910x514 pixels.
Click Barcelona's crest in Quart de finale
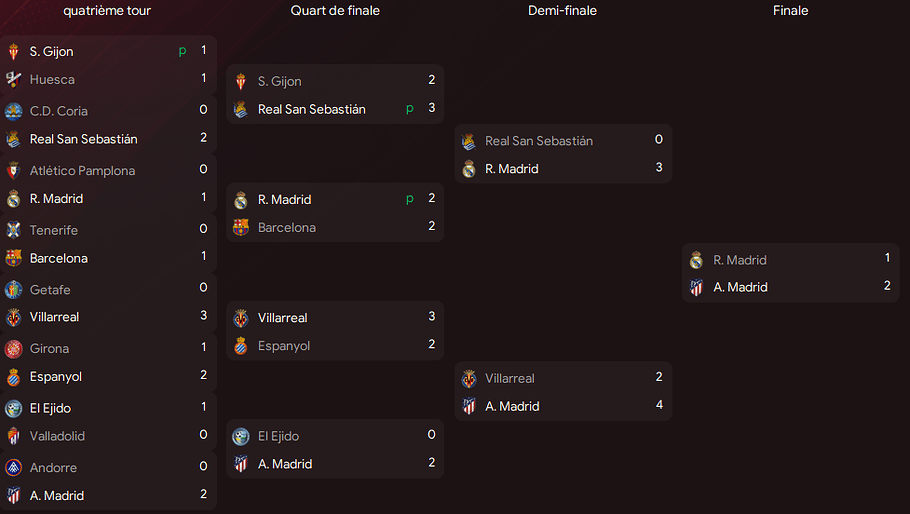pos(241,227)
